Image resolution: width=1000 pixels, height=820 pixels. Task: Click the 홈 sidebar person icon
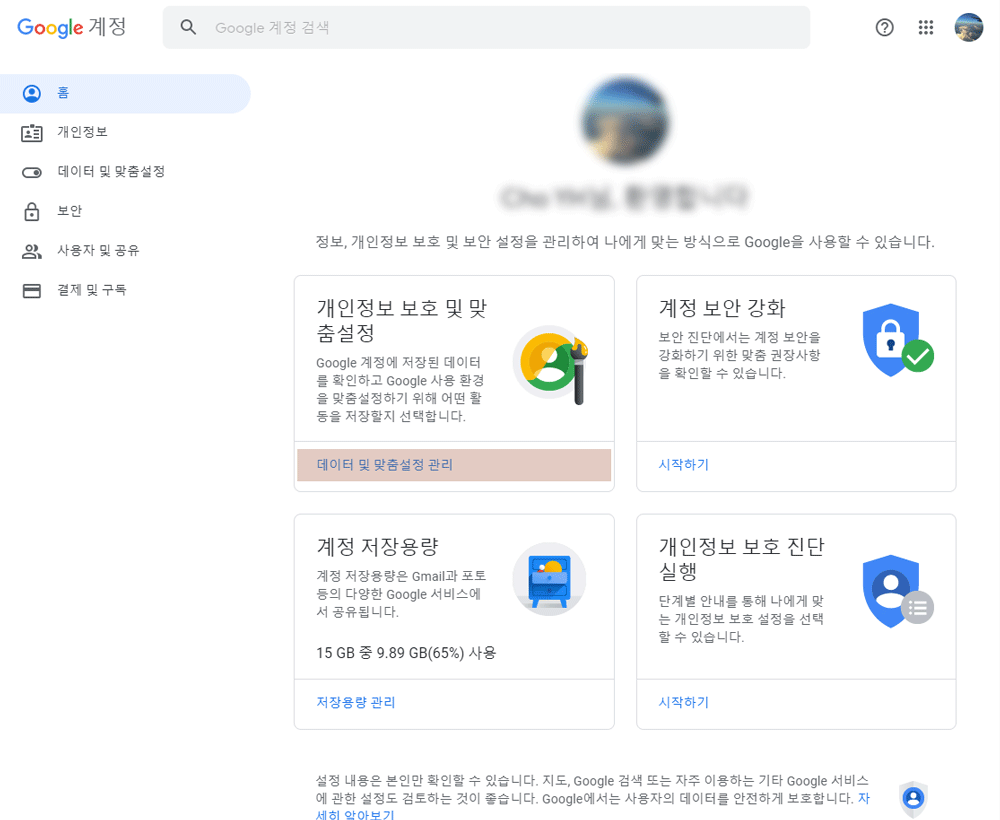coord(32,93)
